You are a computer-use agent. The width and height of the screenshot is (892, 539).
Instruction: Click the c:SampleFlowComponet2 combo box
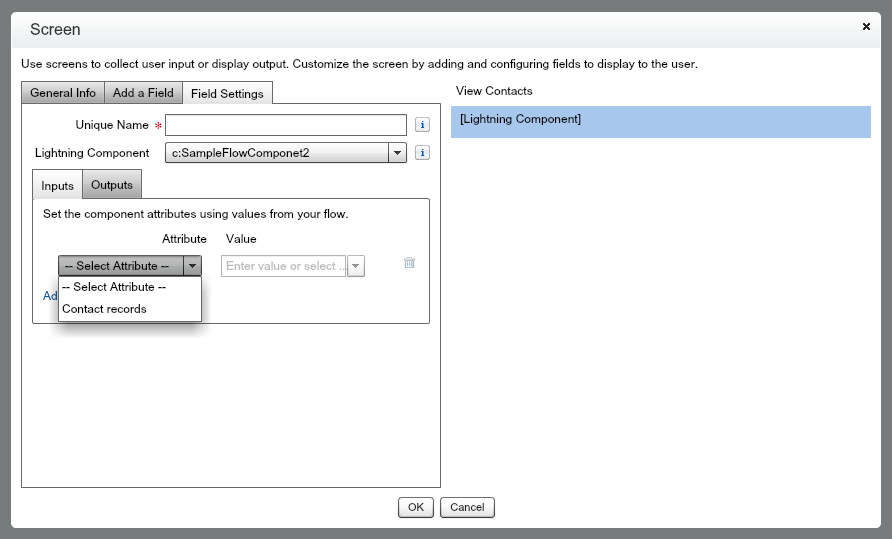pyautogui.click(x=276, y=153)
